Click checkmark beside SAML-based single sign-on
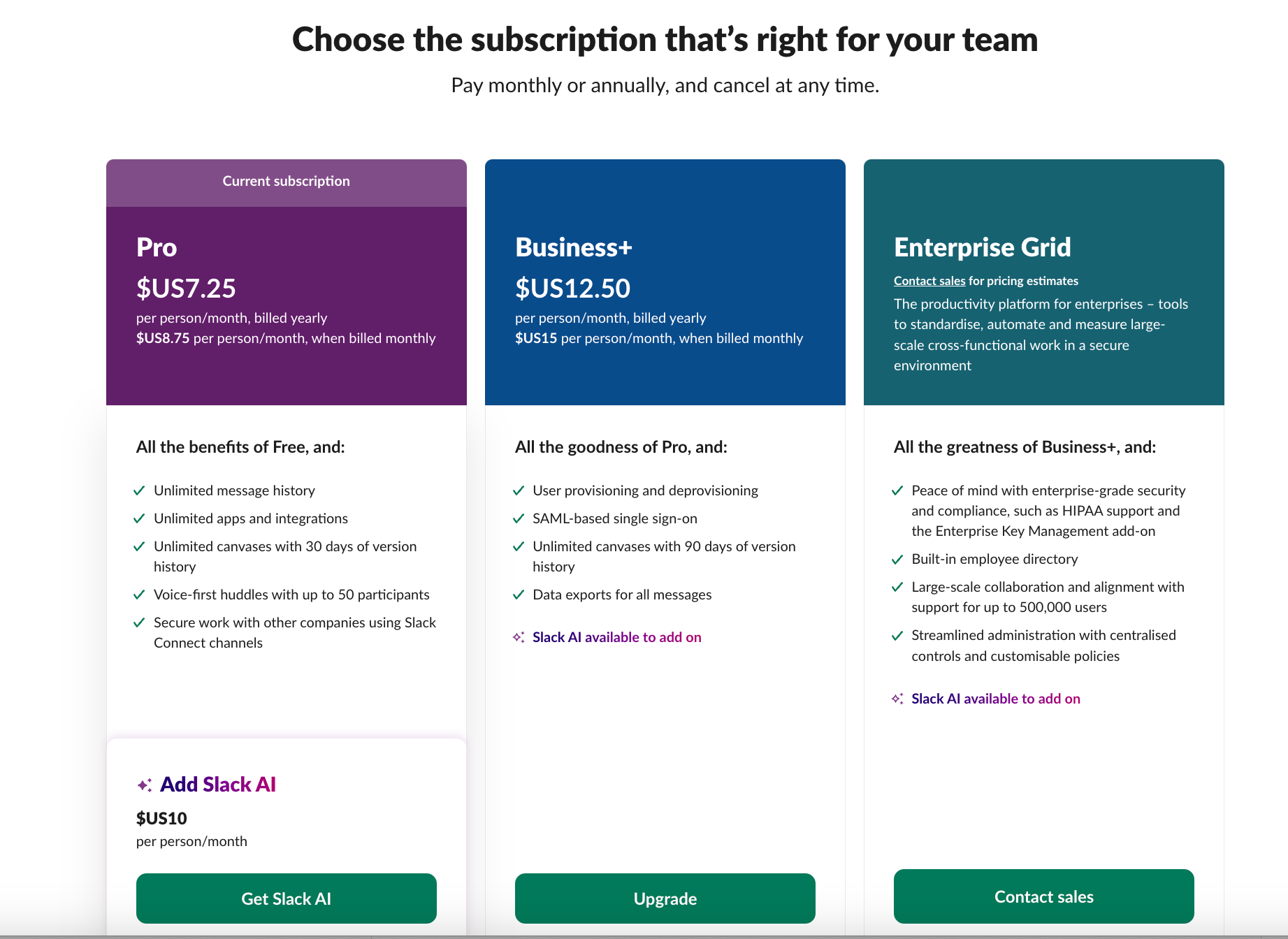1288x939 pixels. point(519,518)
